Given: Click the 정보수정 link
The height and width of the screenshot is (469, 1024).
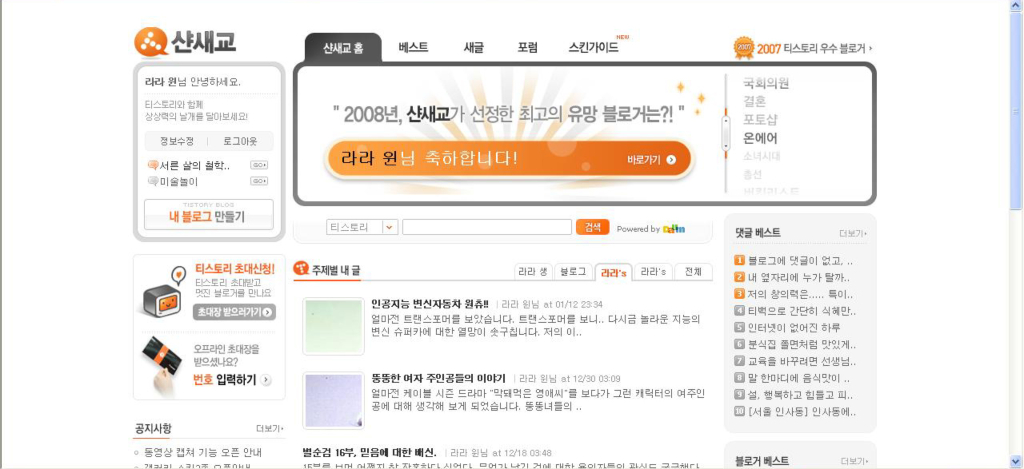Looking at the screenshot, I should click(x=177, y=141).
